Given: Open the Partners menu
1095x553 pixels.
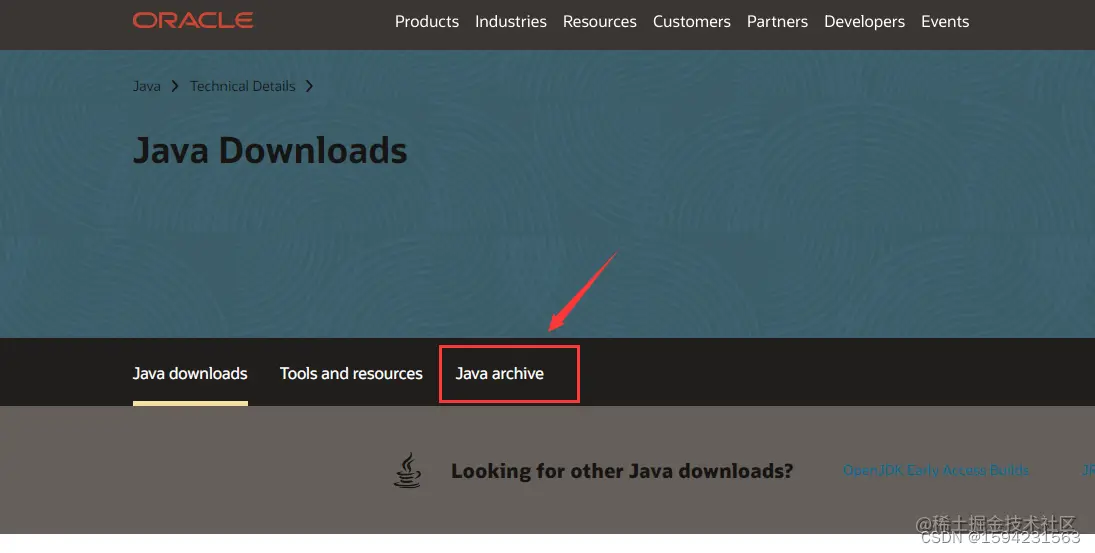Looking at the screenshot, I should point(777,22).
